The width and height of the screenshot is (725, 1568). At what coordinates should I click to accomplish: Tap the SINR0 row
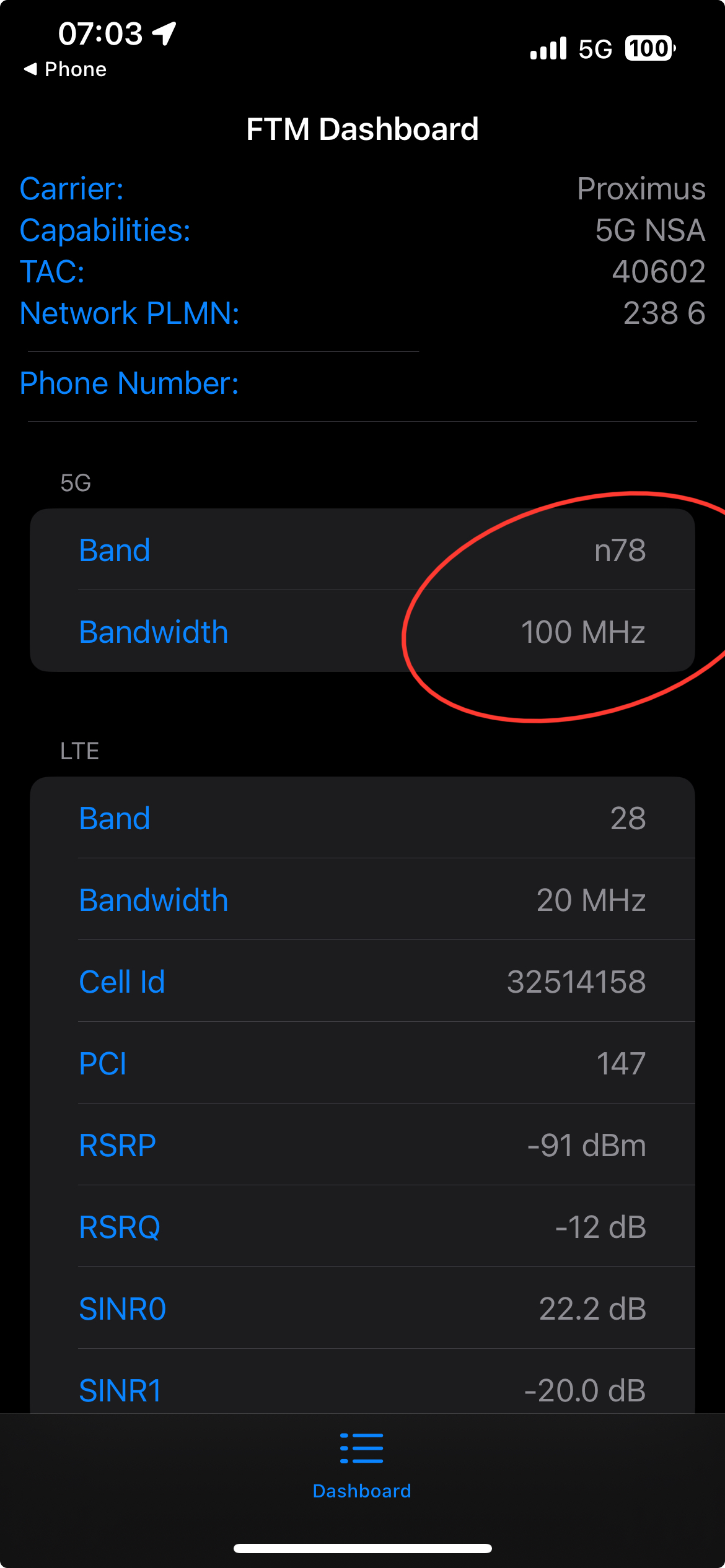click(x=362, y=1309)
